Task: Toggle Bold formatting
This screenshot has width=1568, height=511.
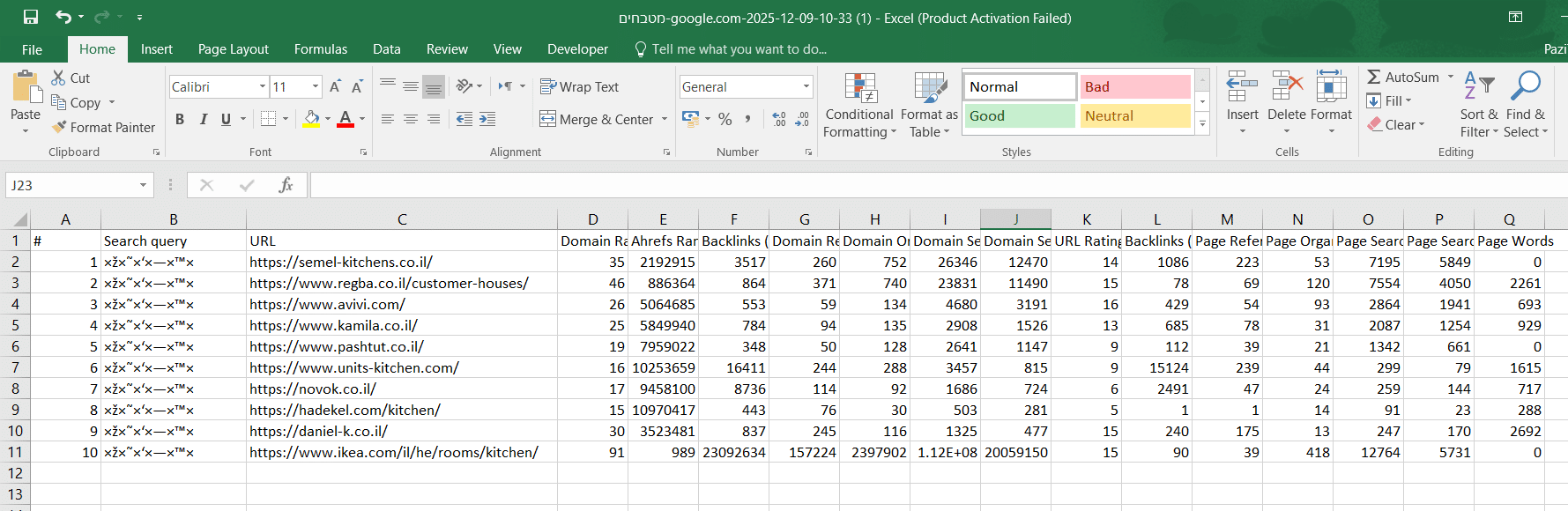Action: click(180, 119)
